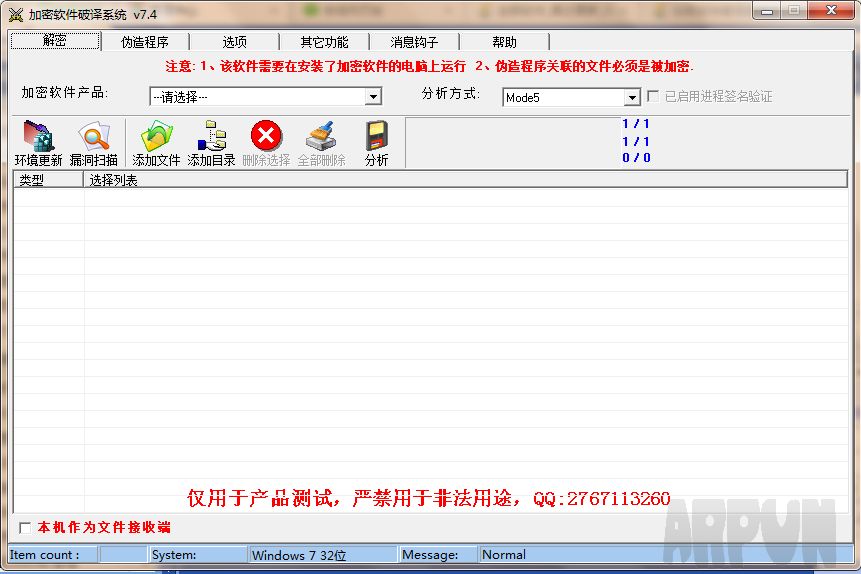Viewport: 861px width, 574px height.
Task: Open the 选项 tab
Action: 234,42
